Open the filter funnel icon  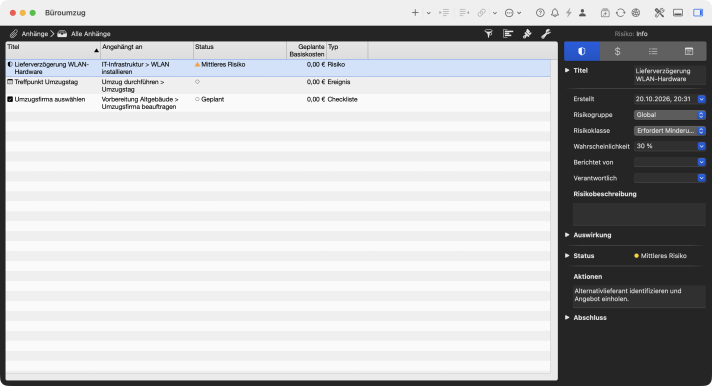pos(489,34)
